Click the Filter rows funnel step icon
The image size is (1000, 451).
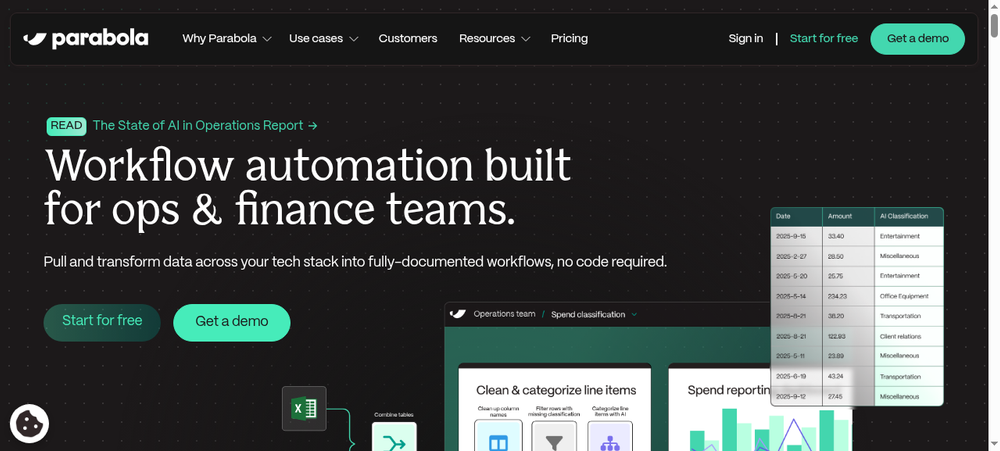(554, 436)
